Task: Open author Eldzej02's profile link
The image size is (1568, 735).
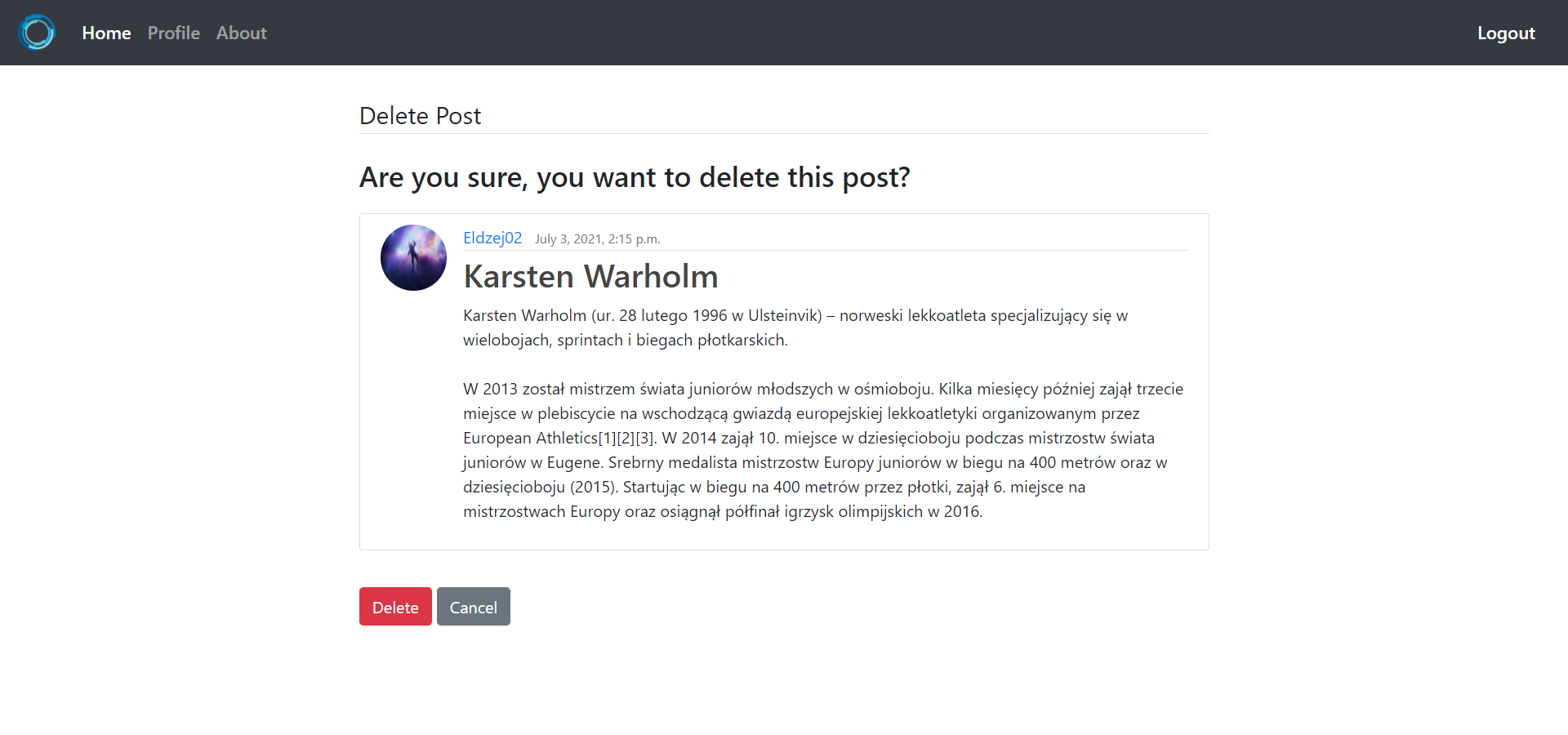Action: point(492,238)
